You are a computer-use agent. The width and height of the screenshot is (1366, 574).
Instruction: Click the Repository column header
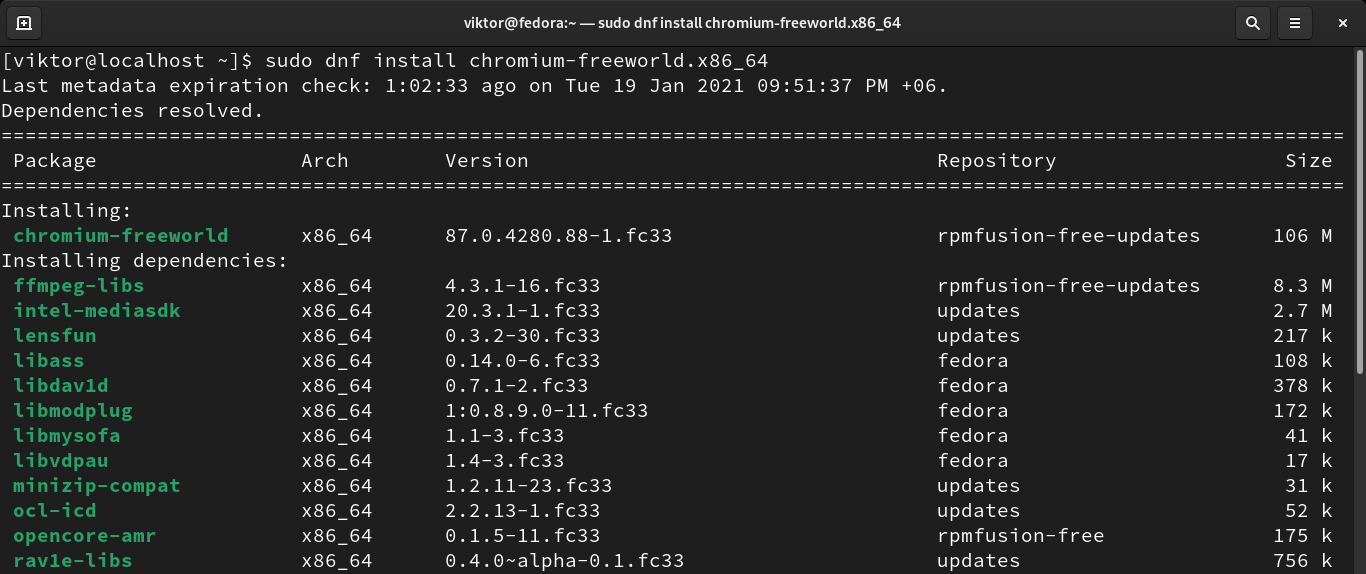(x=996, y=161)
